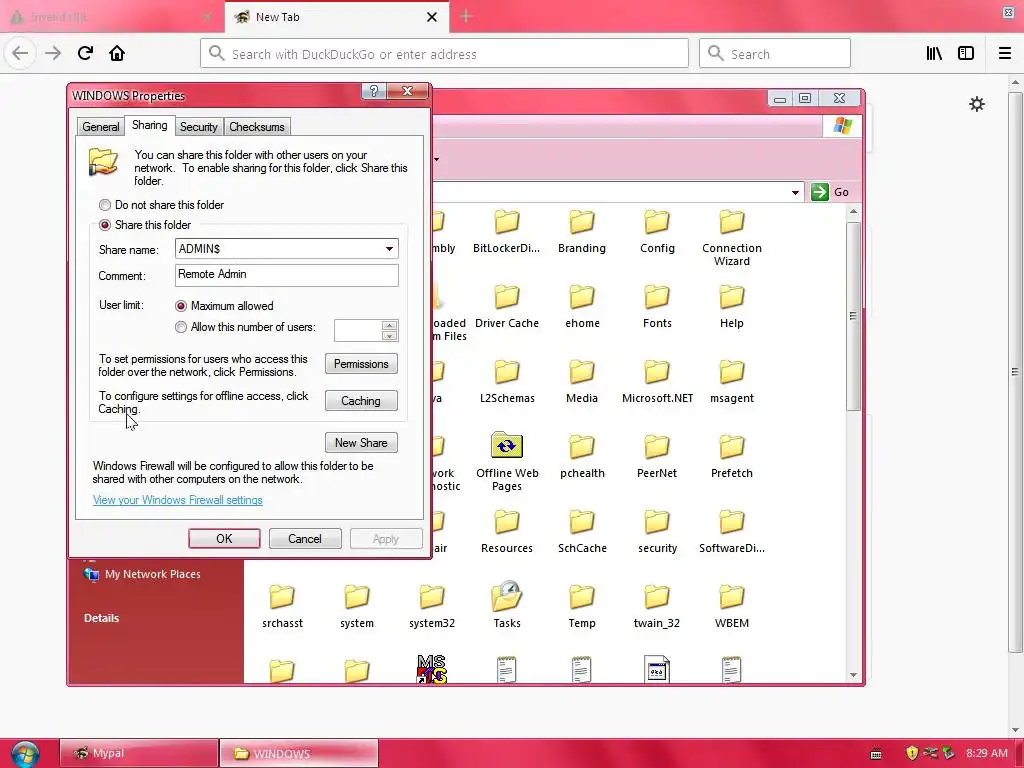The image size is (1024, 768).
Task: Open the Share name dropdown
Action: (x=389, y=249)
